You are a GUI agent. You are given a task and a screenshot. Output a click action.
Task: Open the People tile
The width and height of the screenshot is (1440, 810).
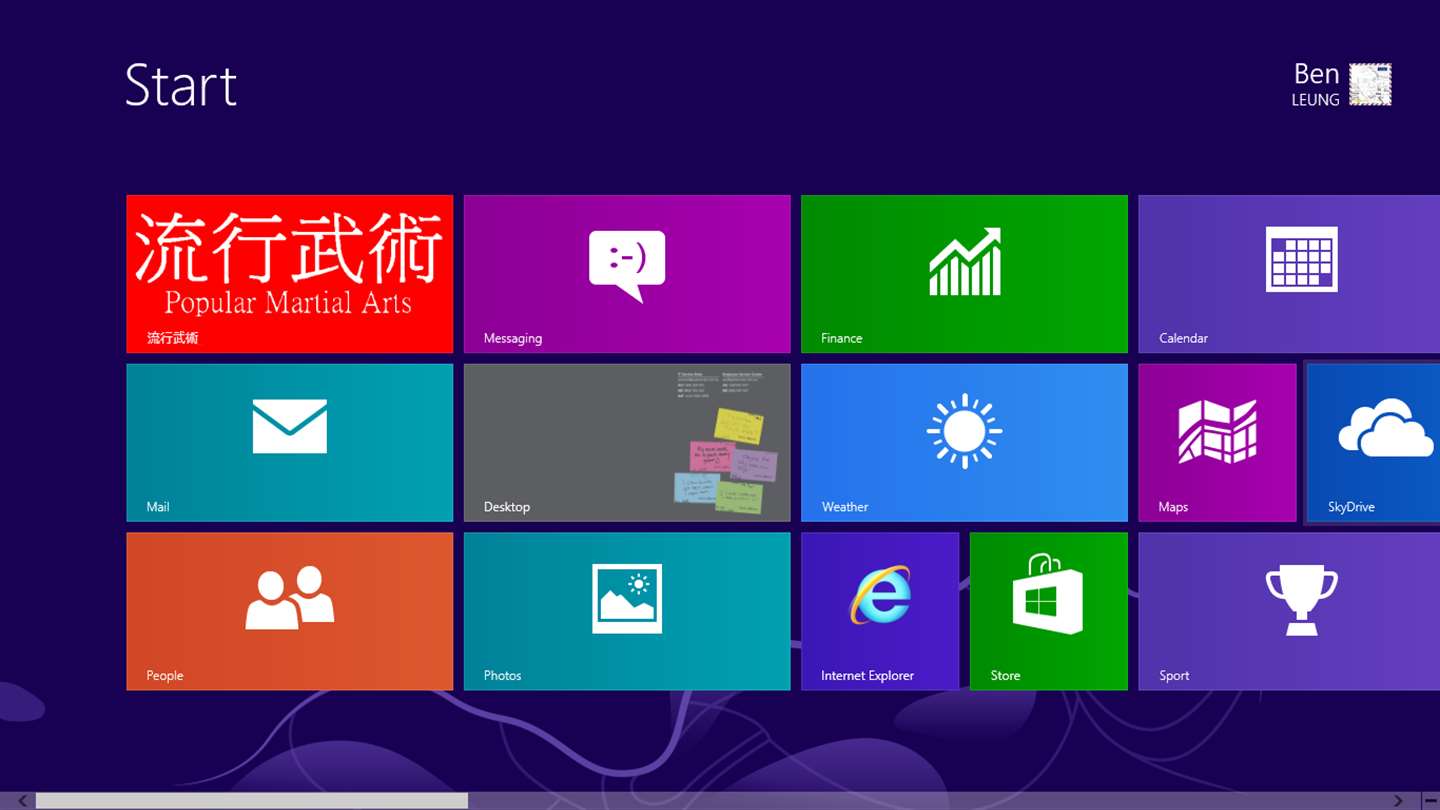click(289, 611)
